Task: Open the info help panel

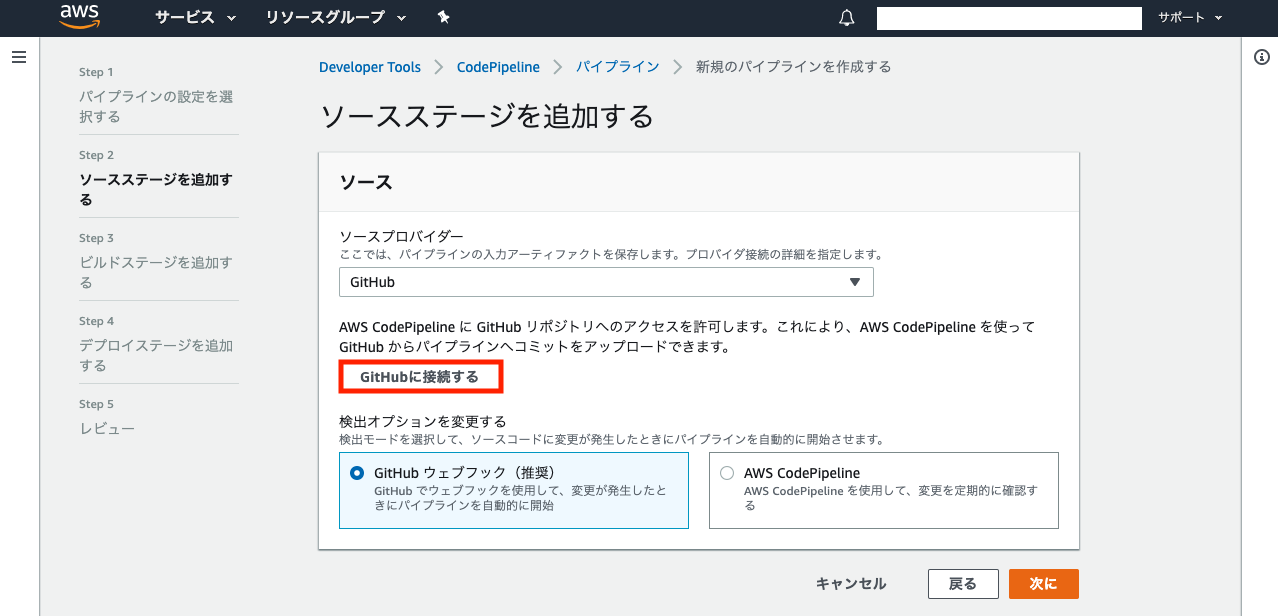Action: click(1261, 58)
